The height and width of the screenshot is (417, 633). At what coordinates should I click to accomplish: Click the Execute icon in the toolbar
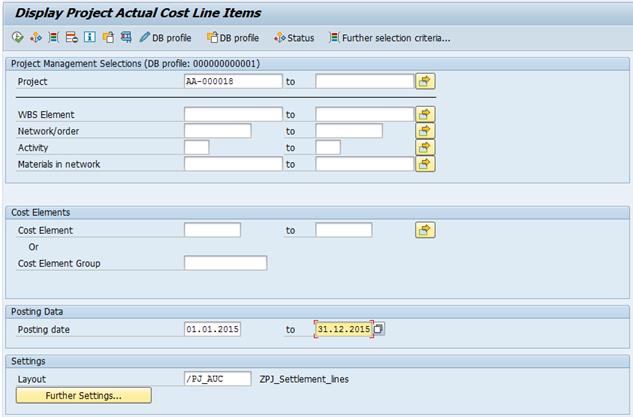coord(17,38)
